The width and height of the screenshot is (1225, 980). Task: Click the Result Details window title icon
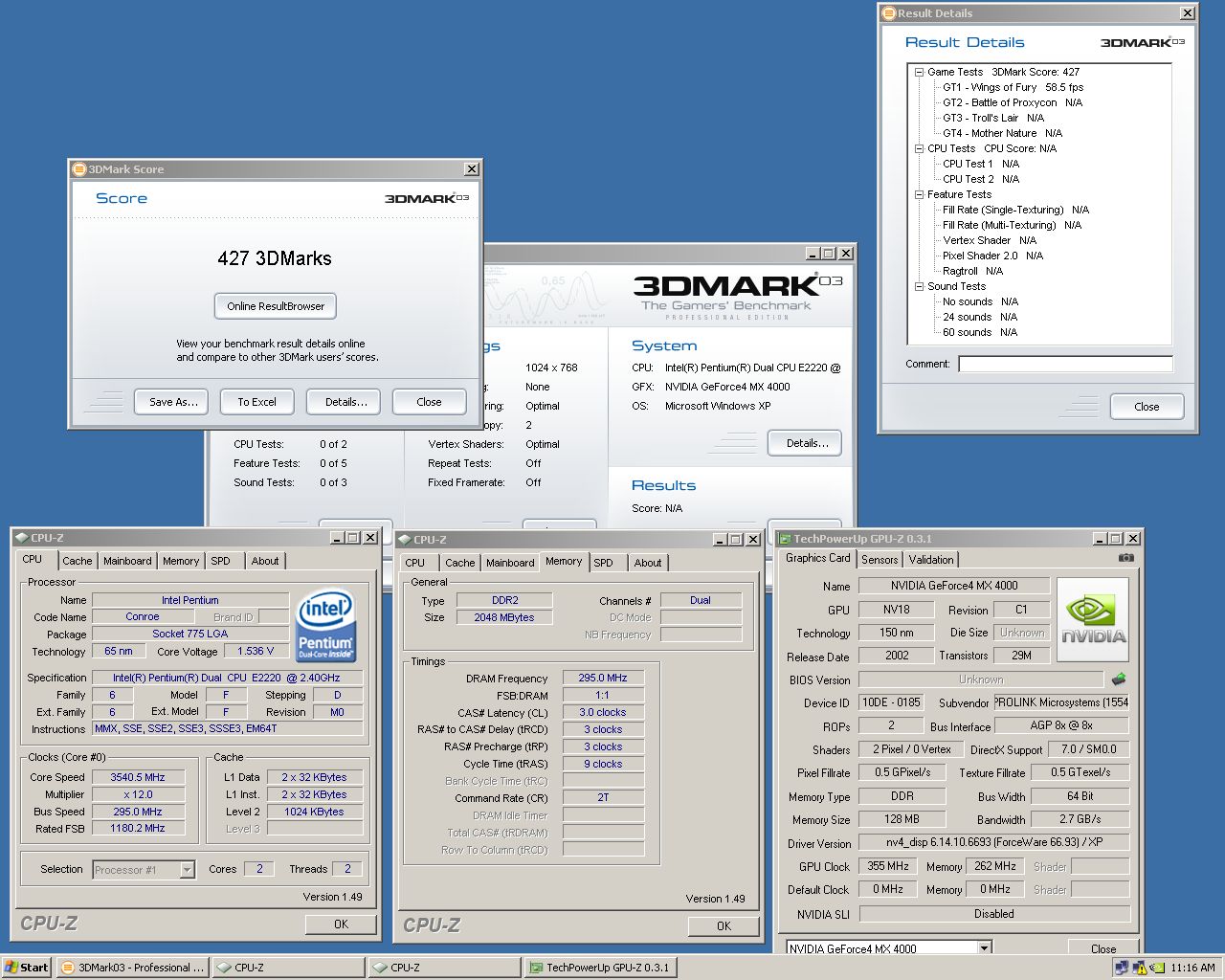point(889,13)
